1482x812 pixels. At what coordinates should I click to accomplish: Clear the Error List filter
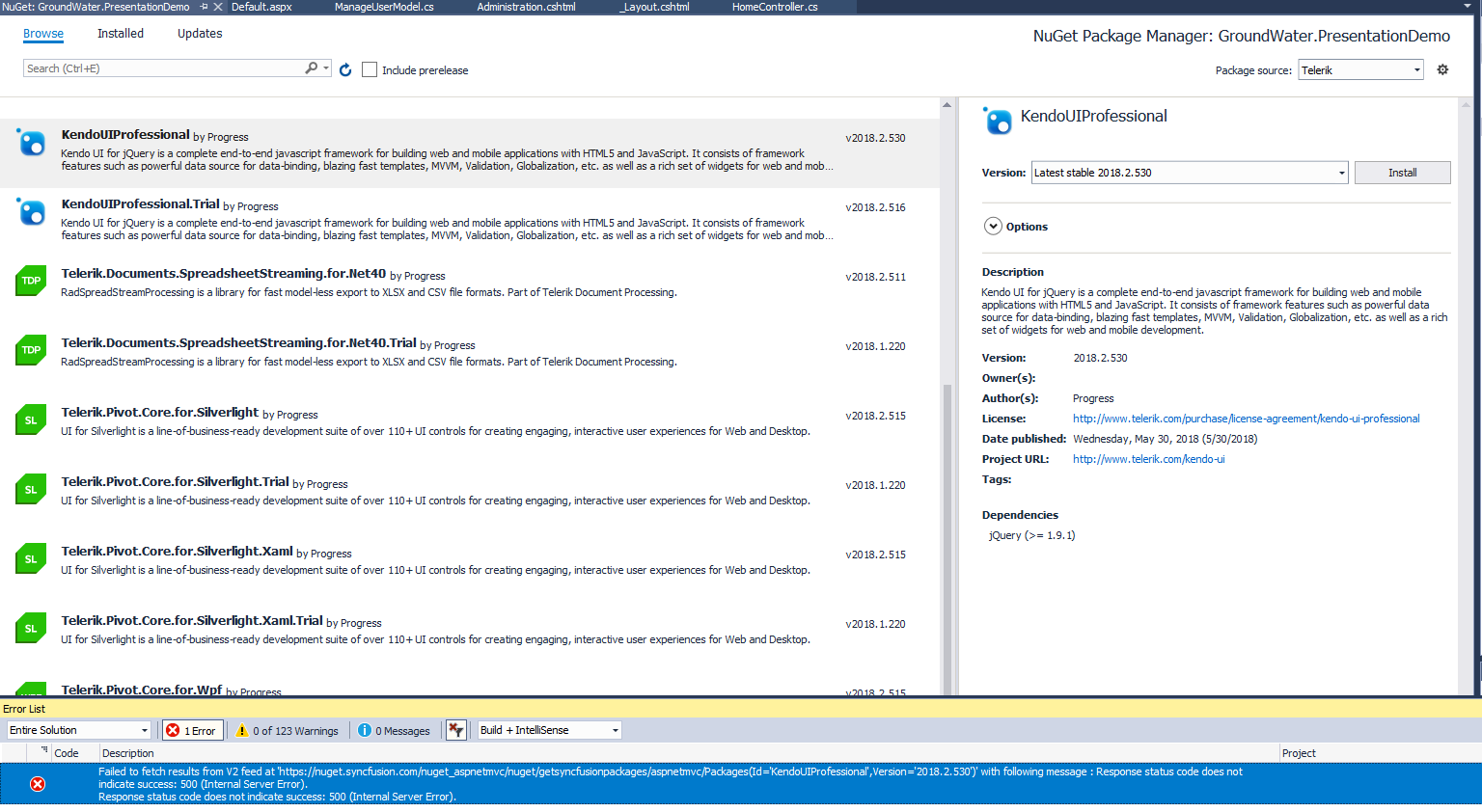click(x=456, y=730)
